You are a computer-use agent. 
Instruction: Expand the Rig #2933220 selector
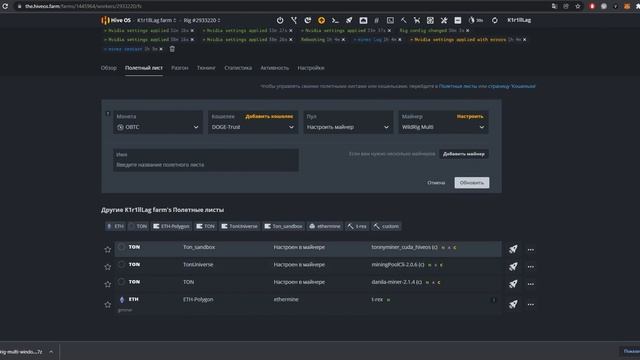202,20
